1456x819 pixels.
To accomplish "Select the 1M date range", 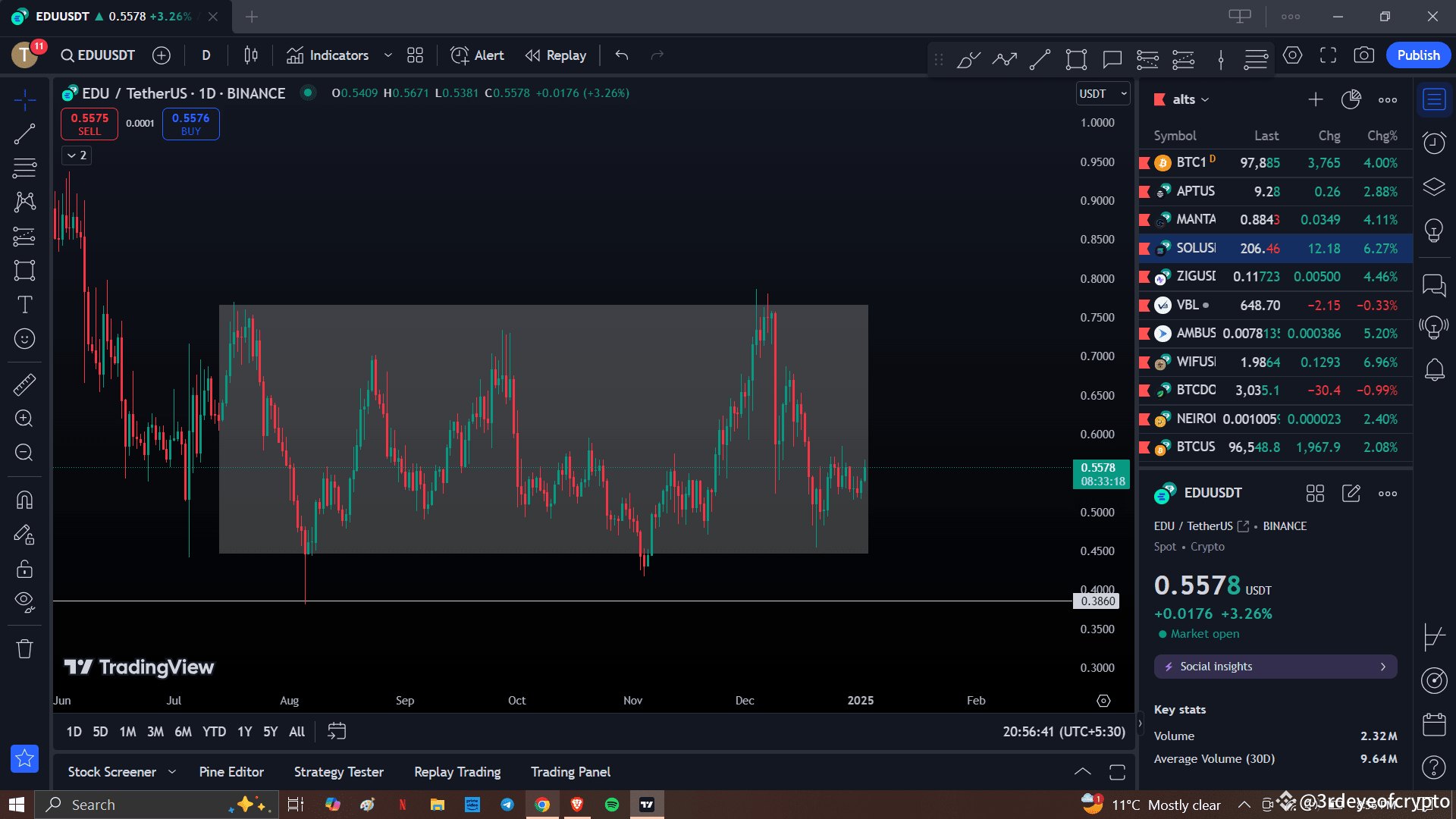I will tap(127, 732).
